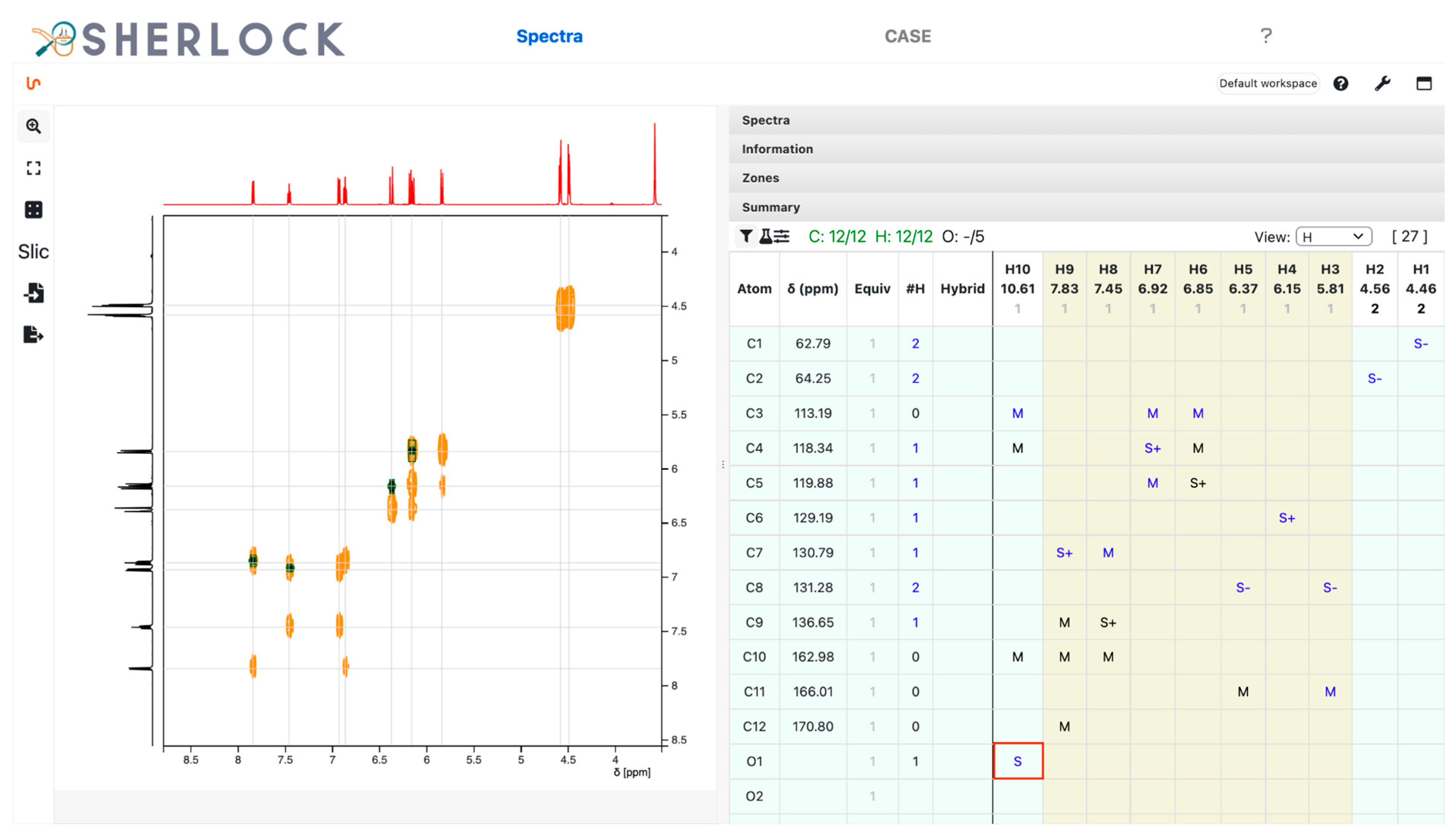Click the fit-to-screen brackets icon
This screenshot has width=1456, height=839.
click(x=34, y=167)
